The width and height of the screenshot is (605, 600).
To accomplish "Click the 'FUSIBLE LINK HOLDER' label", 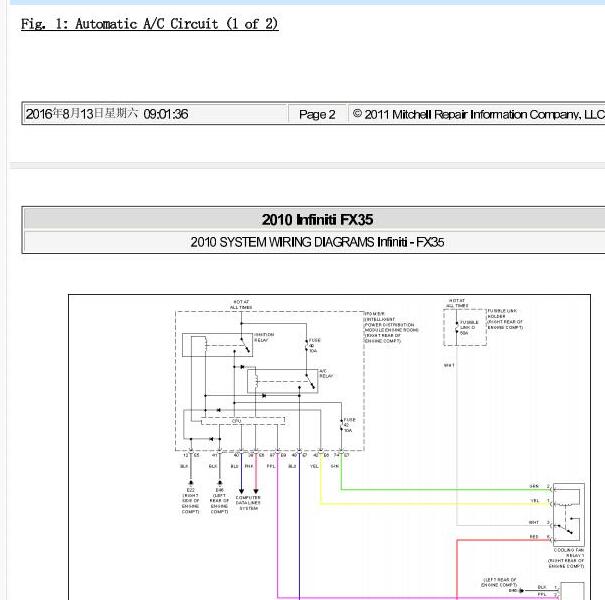I will [505, 319].
